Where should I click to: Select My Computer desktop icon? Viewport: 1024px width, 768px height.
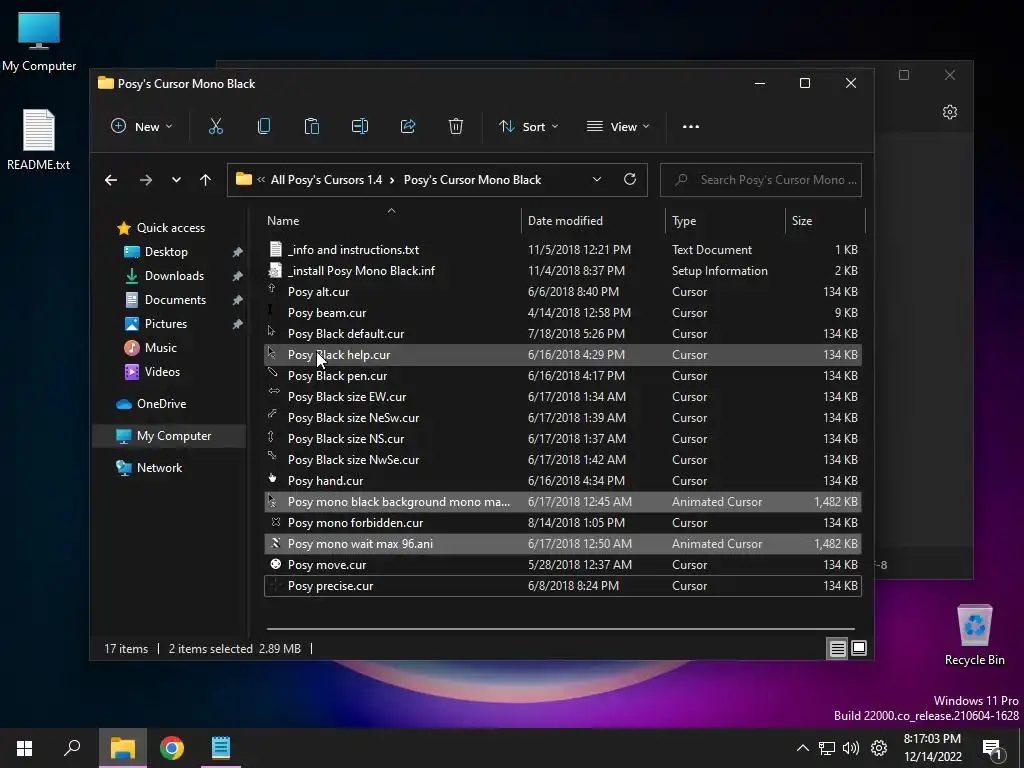39,42
